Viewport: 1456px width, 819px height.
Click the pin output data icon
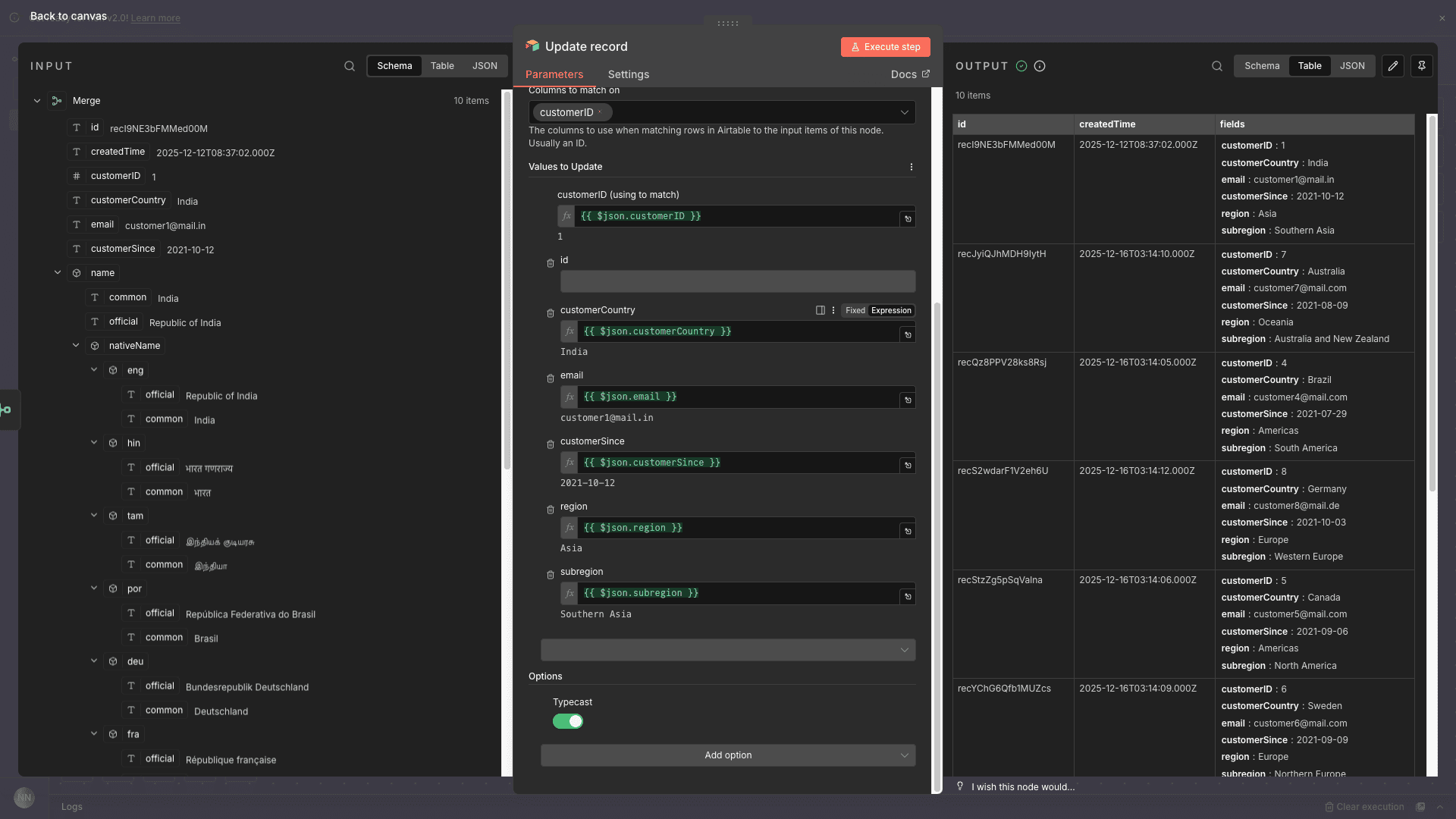[1422, 66]
